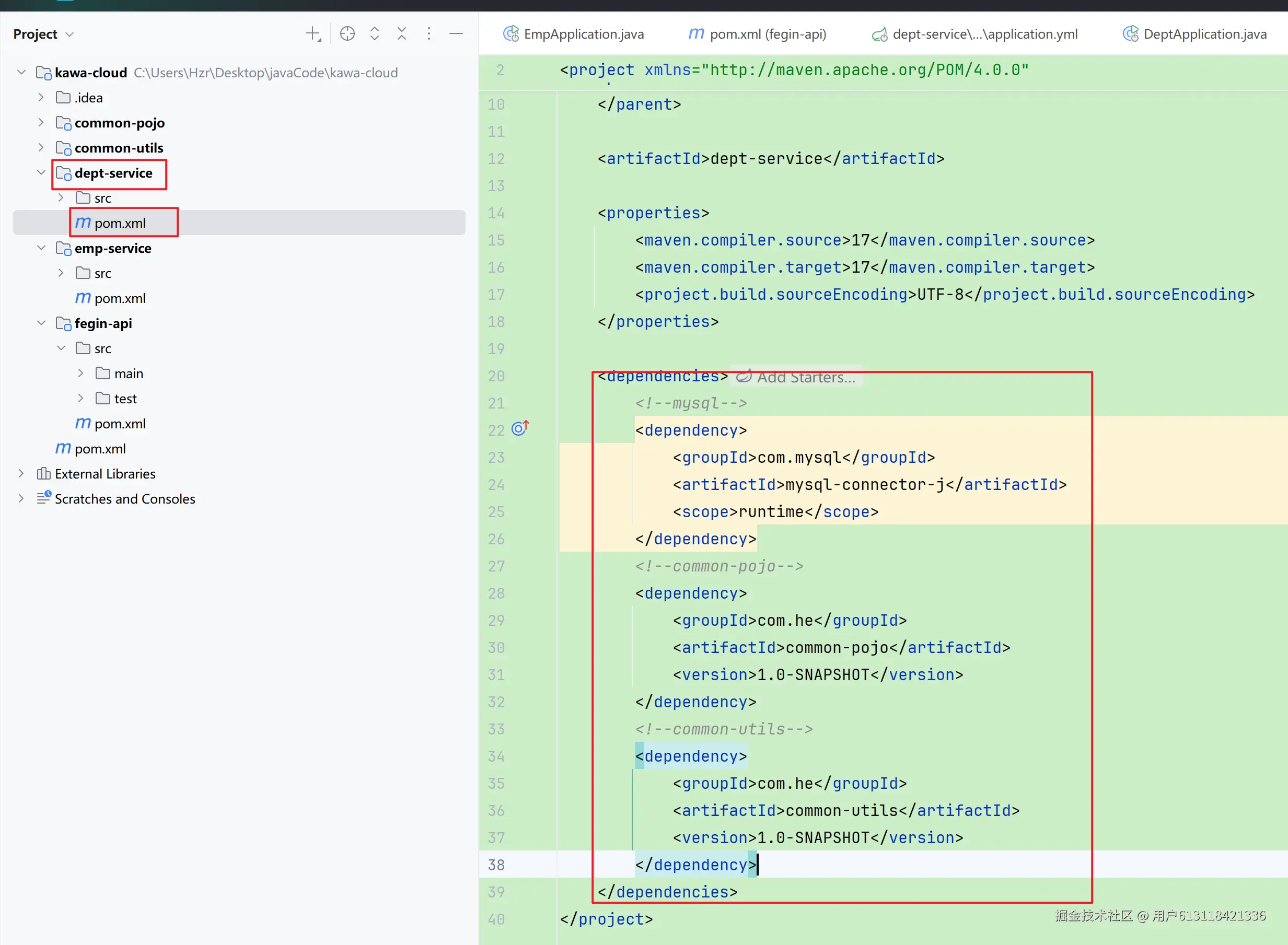Click line number 38 in the gutter
The height and width of the screenshot is (945, 1288).
click(x=496, y=865)
